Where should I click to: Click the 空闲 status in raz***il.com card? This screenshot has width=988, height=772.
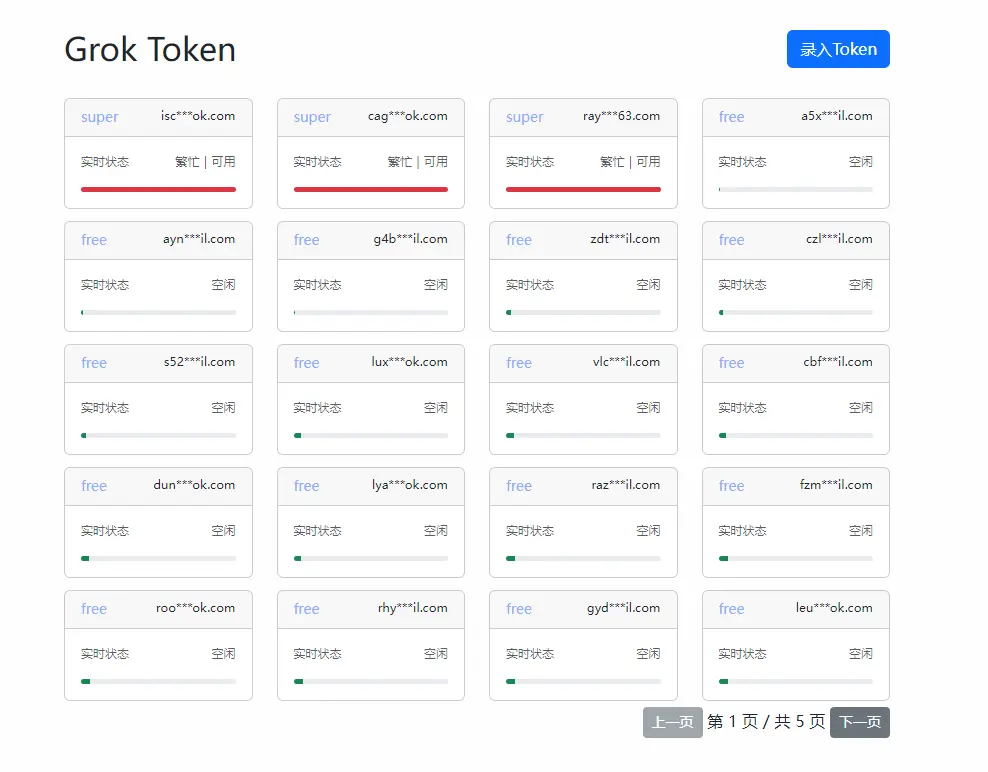(x=648, y=531)
